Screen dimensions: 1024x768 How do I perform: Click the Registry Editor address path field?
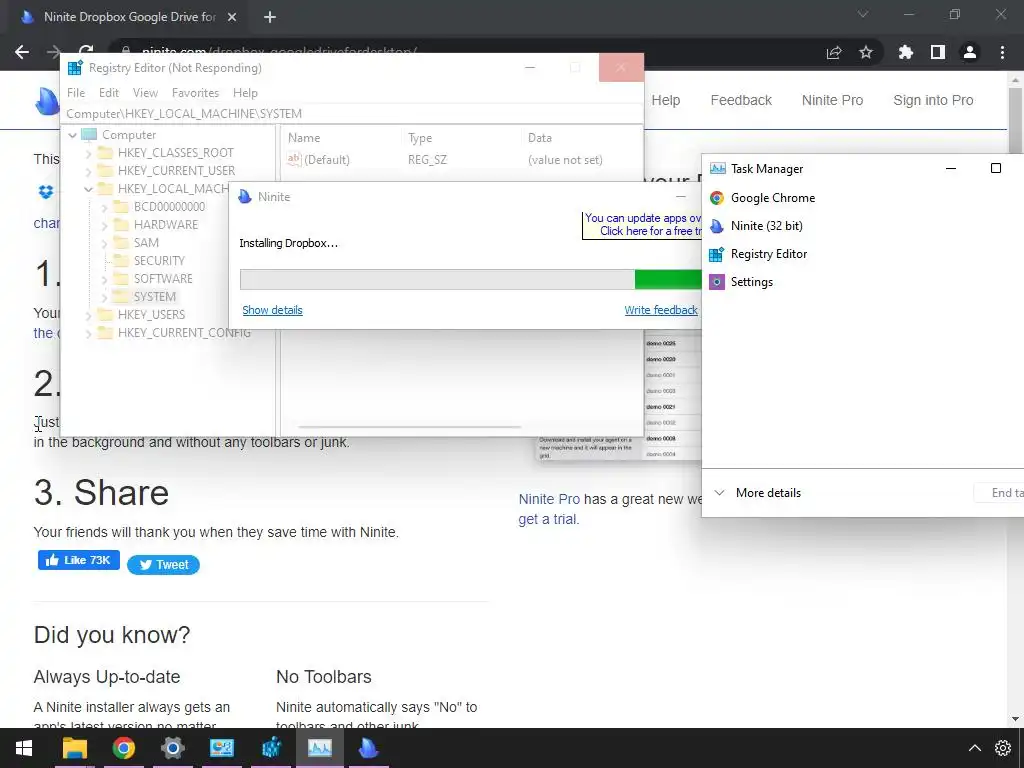[353, 114]
